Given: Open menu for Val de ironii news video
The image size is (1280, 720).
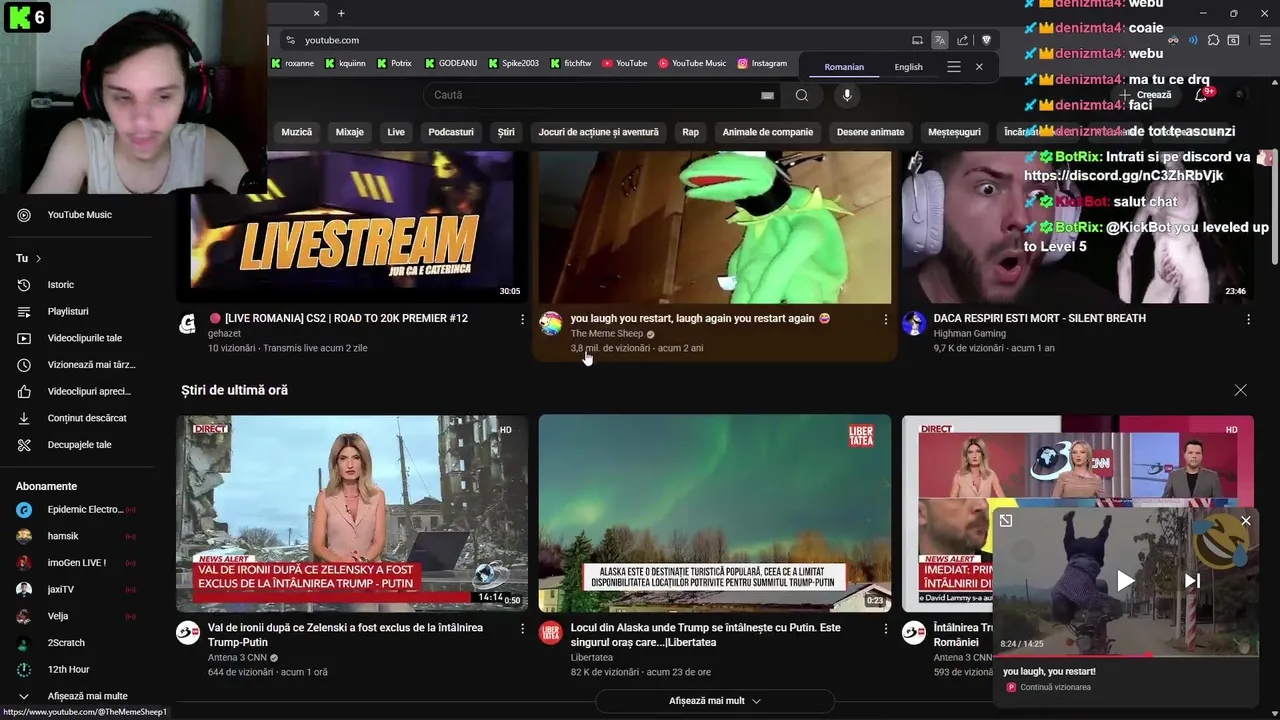Looking at the screenshot, I should click(x=522, y=628).
